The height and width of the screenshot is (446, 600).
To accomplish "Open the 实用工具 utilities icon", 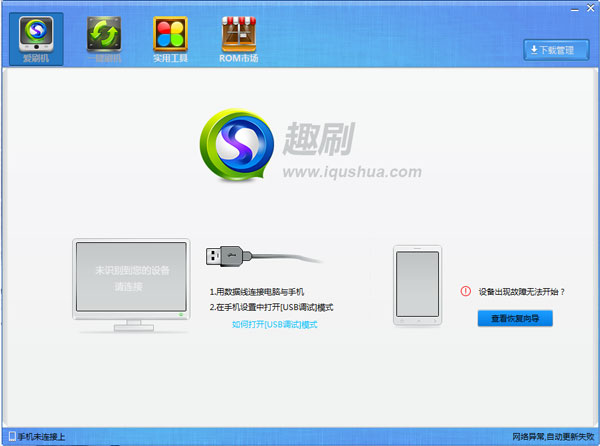I will coord(169,36).
